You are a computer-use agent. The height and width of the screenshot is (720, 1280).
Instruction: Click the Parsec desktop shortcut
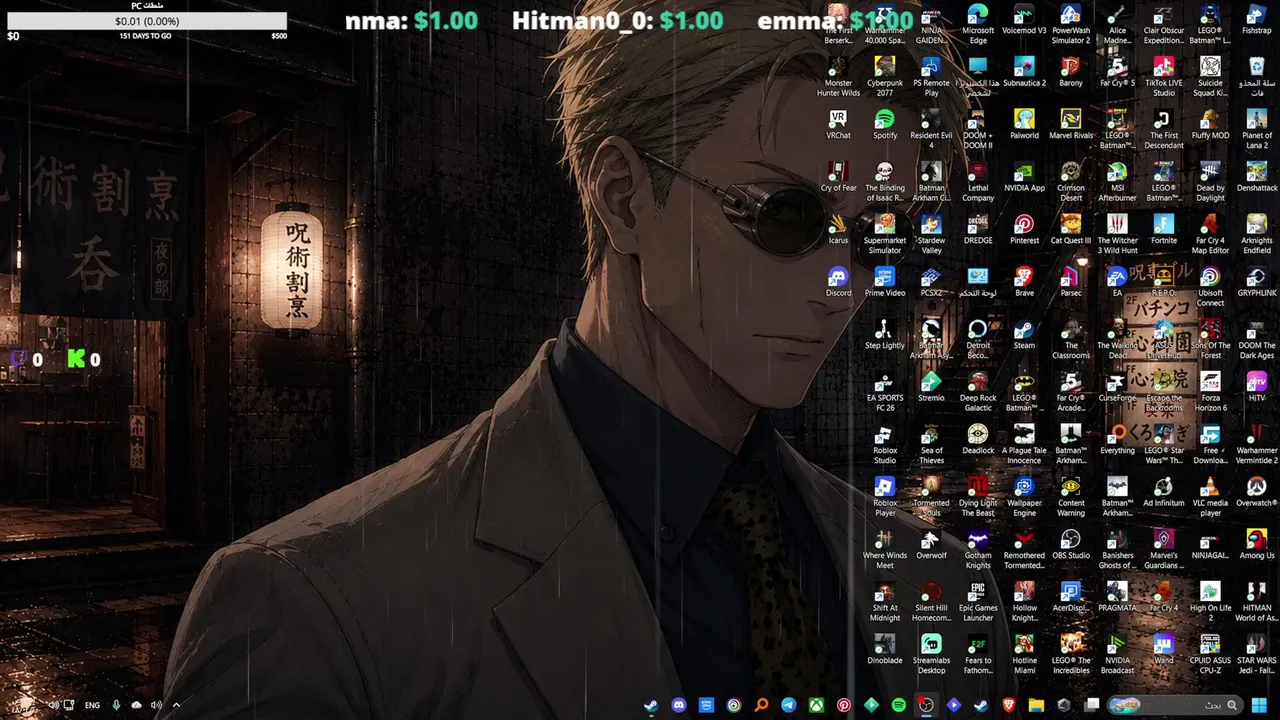[1070, 282]
